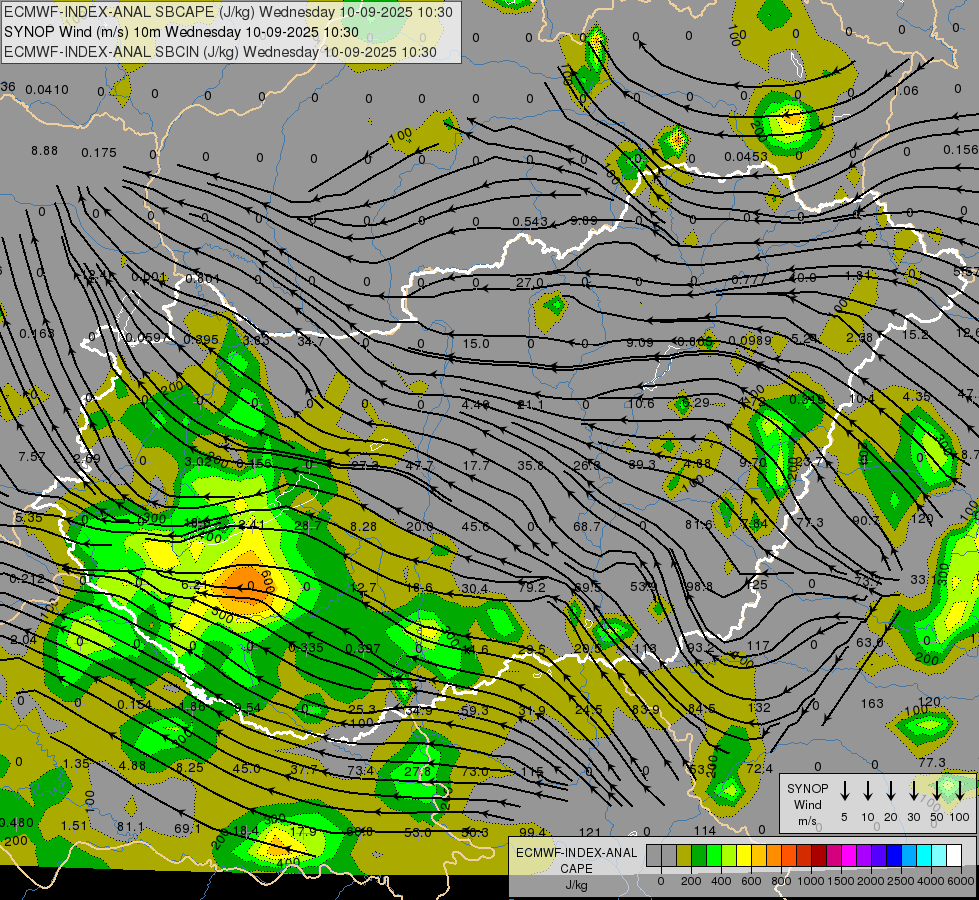Click the SYNOP Wind m/s legend label

coord(807,804)
